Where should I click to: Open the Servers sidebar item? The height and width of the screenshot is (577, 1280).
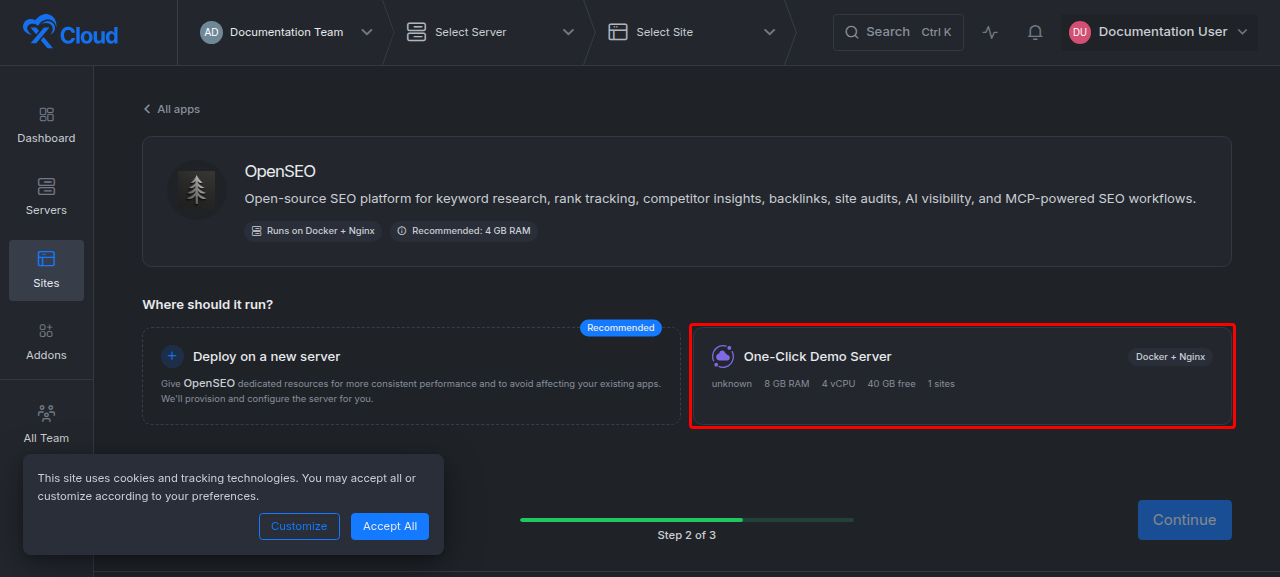click(x=46, y=198)
